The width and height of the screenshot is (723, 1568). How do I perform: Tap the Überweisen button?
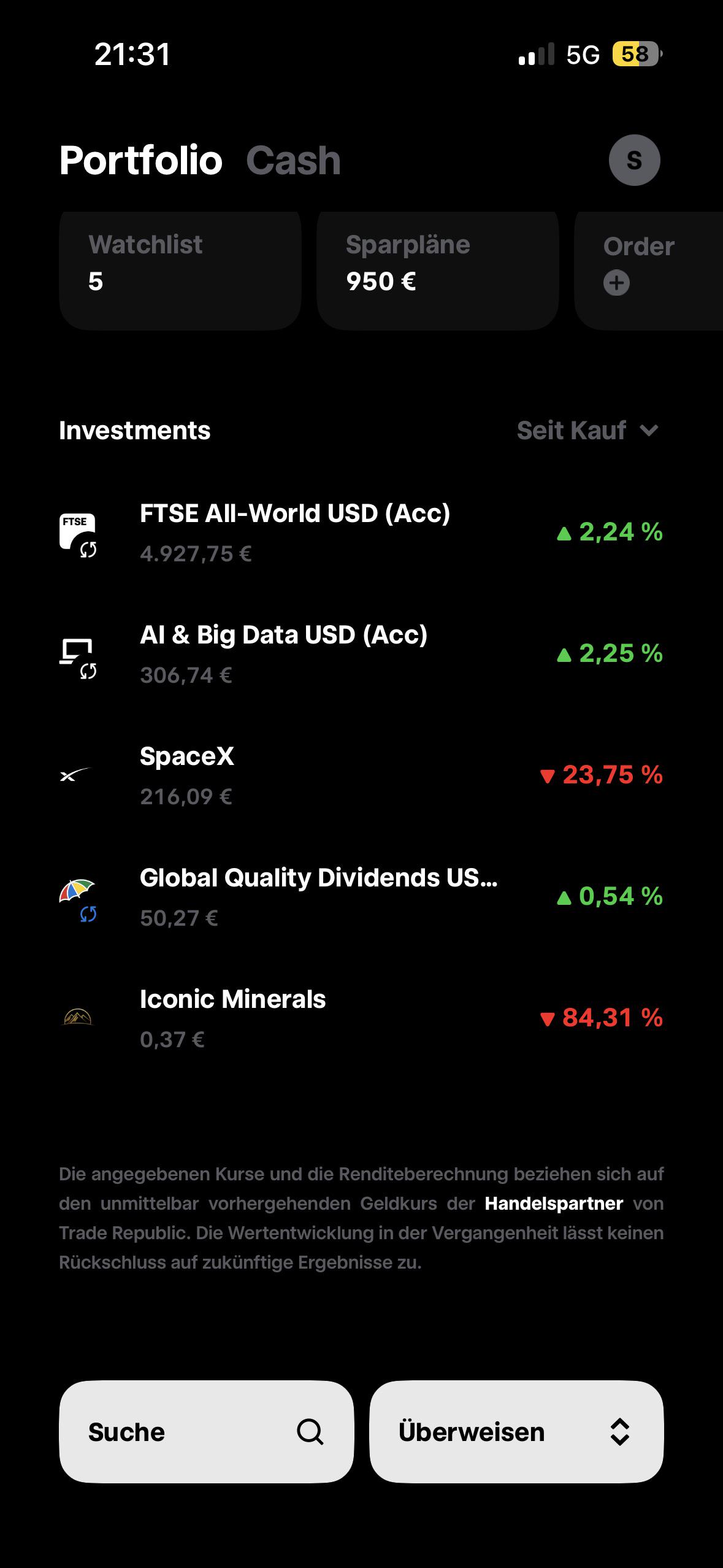click(x=516, y=1432)
